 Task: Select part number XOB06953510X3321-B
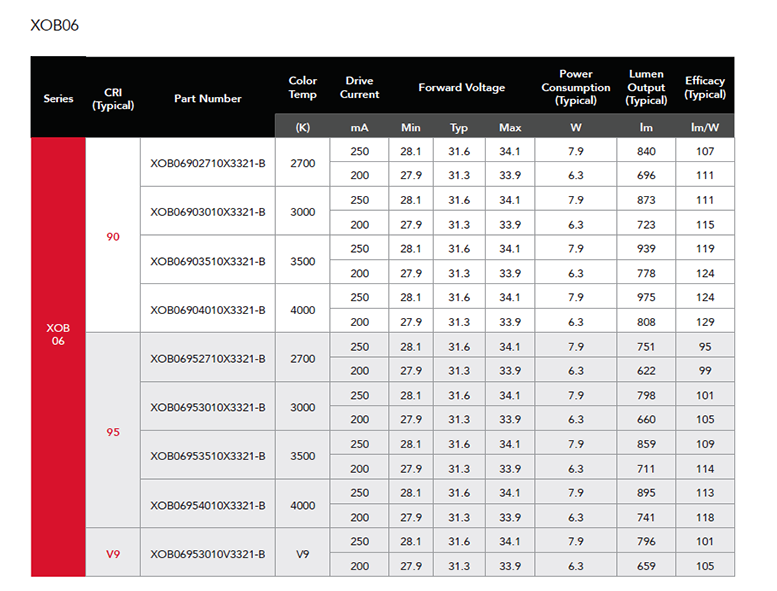click(208, 456)
